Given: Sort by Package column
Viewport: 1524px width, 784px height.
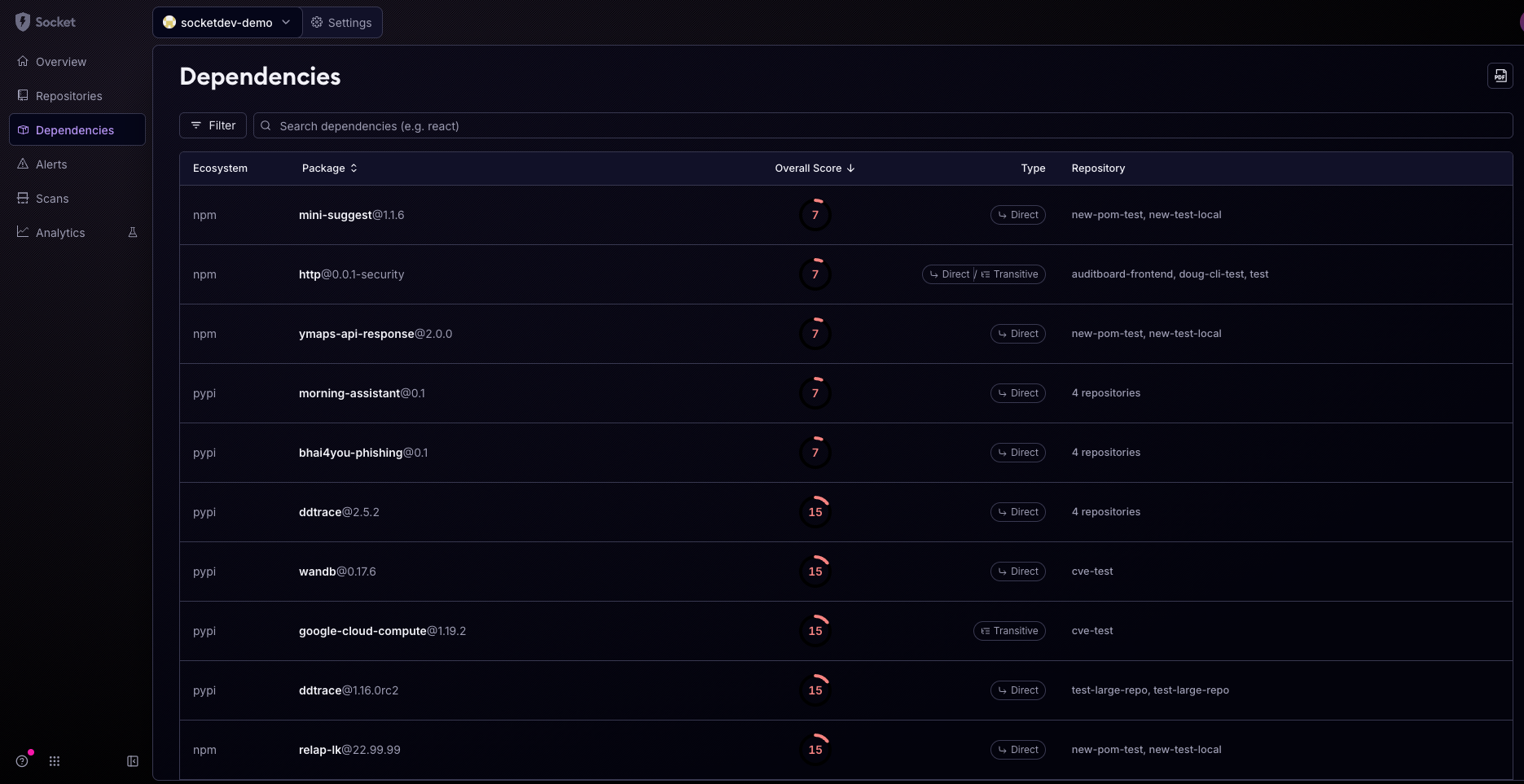Looking at the screenshot, I should pyautogui.click(x=329, y=169).
